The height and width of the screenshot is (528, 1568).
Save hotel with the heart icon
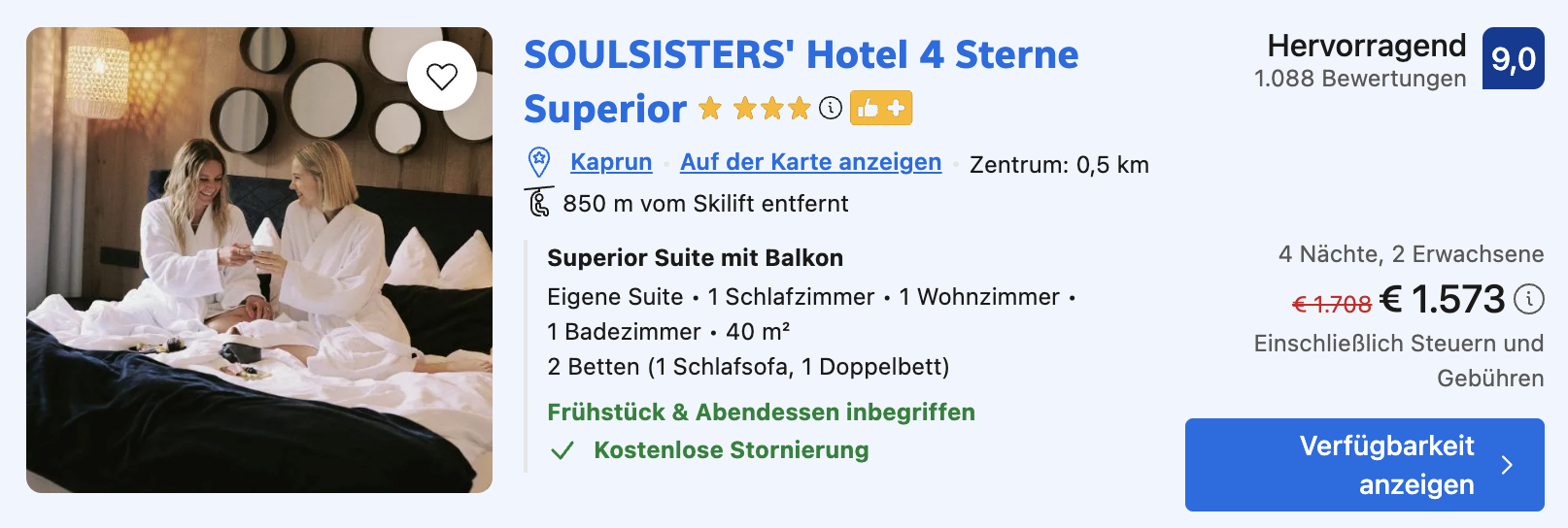pyautogui.click(x=442, y=76)
